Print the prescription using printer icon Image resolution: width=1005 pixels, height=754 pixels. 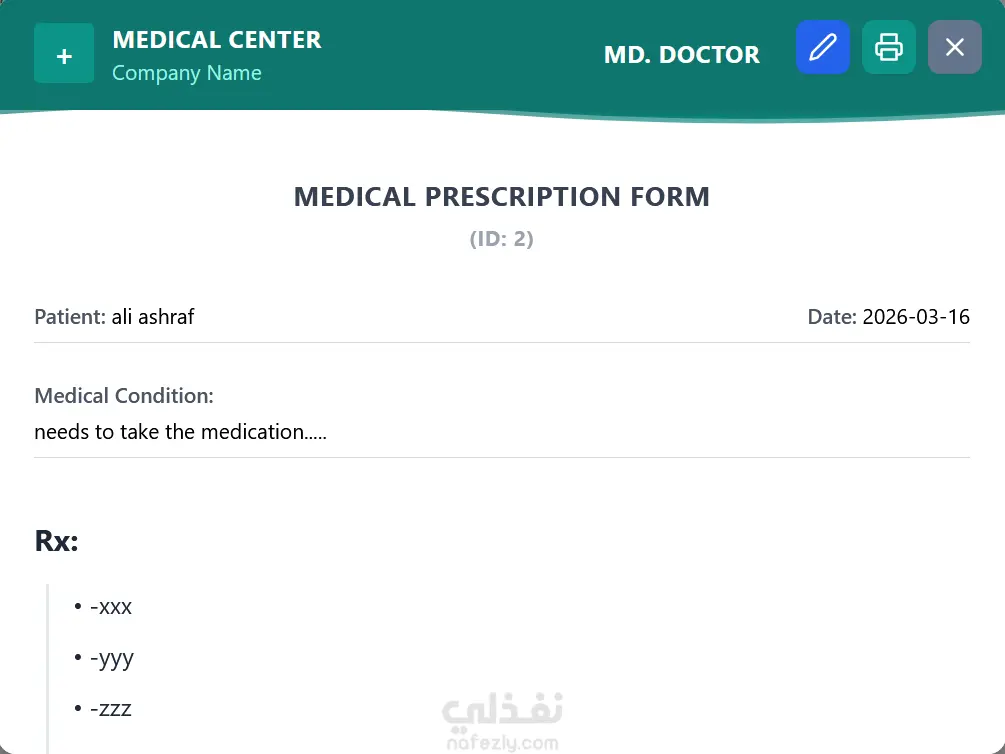889,47
